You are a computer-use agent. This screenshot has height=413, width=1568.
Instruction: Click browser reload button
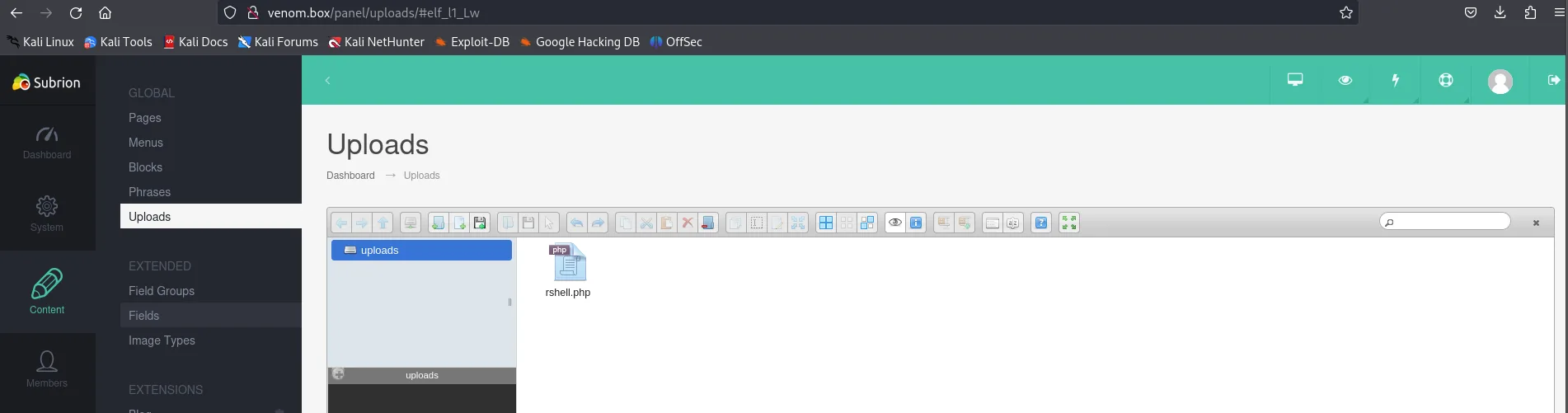tap(76, 12)
